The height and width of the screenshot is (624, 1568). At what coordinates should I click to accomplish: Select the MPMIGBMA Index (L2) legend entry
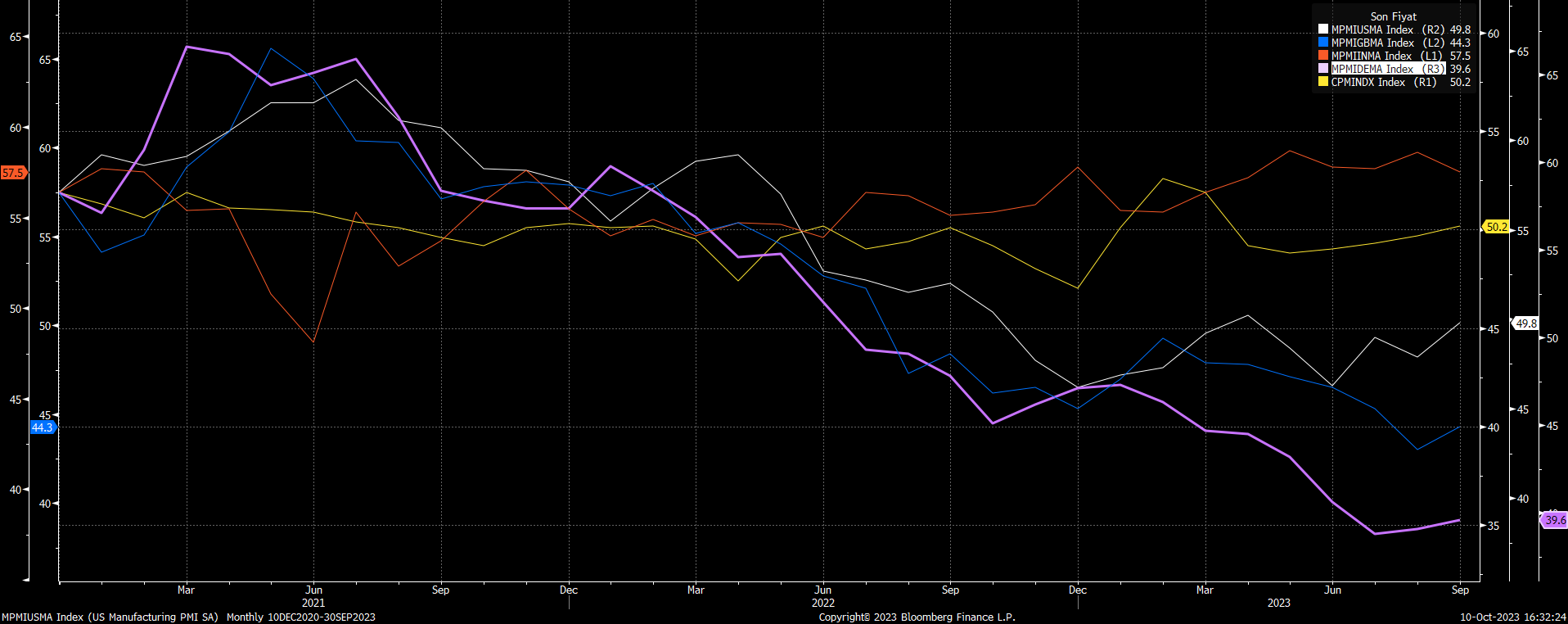1388,43
